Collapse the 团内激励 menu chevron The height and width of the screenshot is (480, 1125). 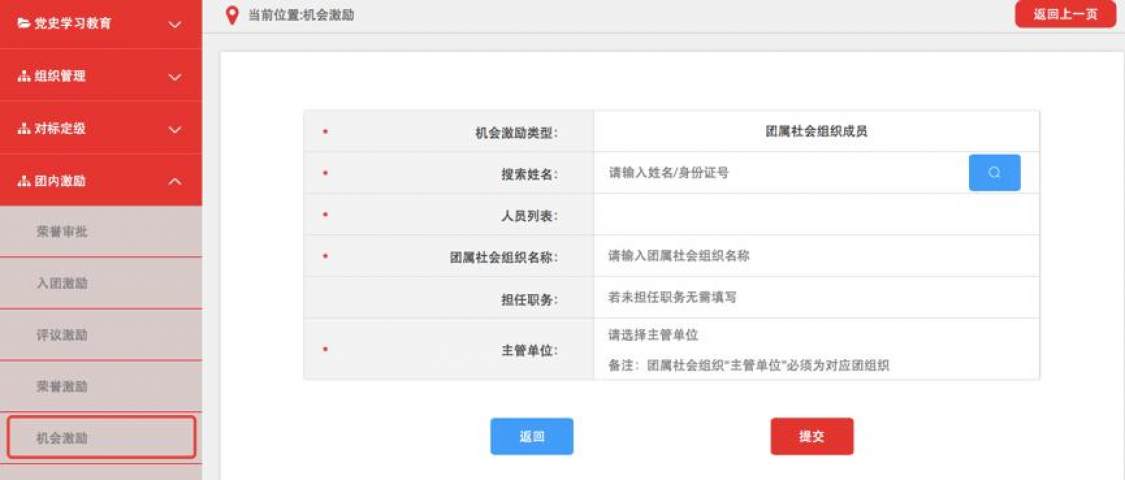pyautogui.click(x=175, y=181)
